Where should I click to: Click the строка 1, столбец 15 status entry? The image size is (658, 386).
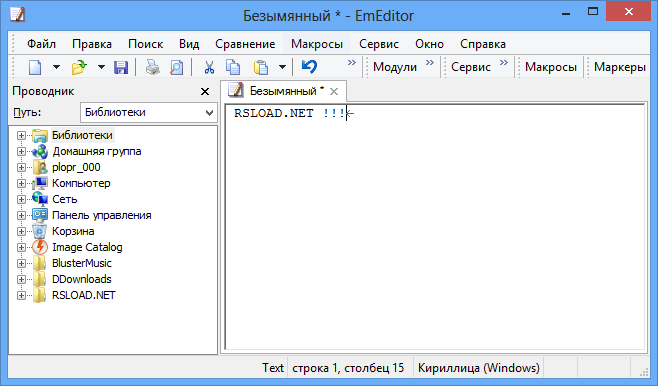click(x=348, y=368)
